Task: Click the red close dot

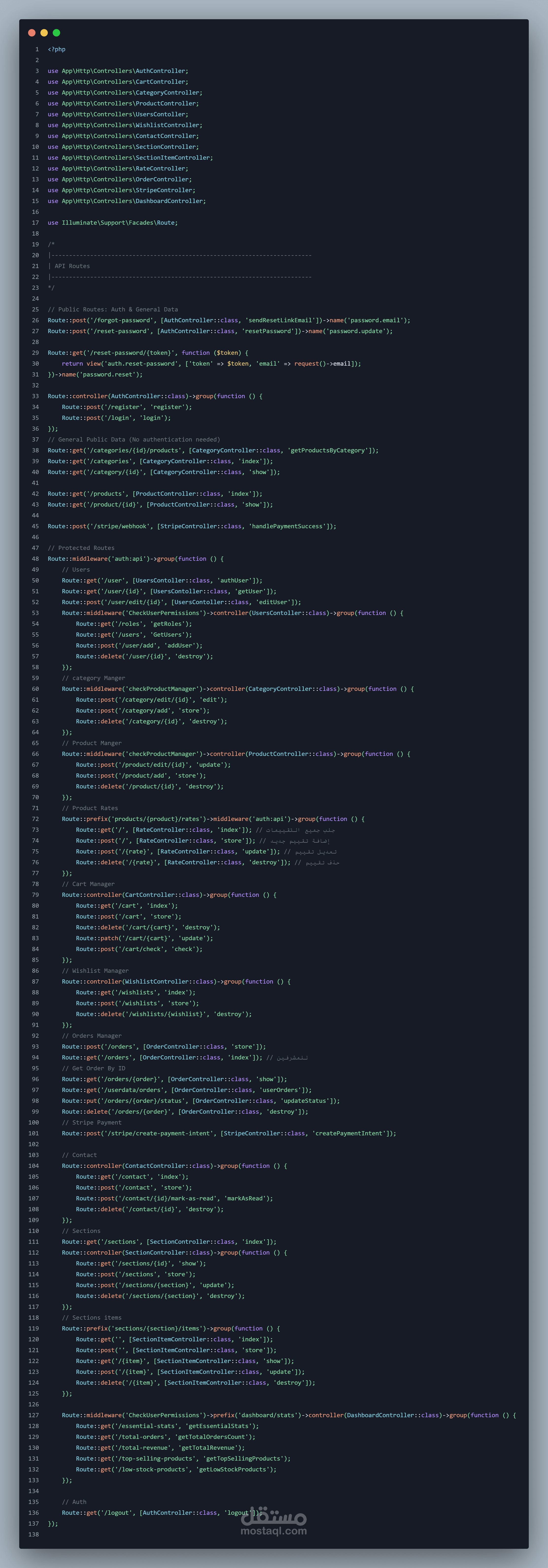Action: pos(32,33)
